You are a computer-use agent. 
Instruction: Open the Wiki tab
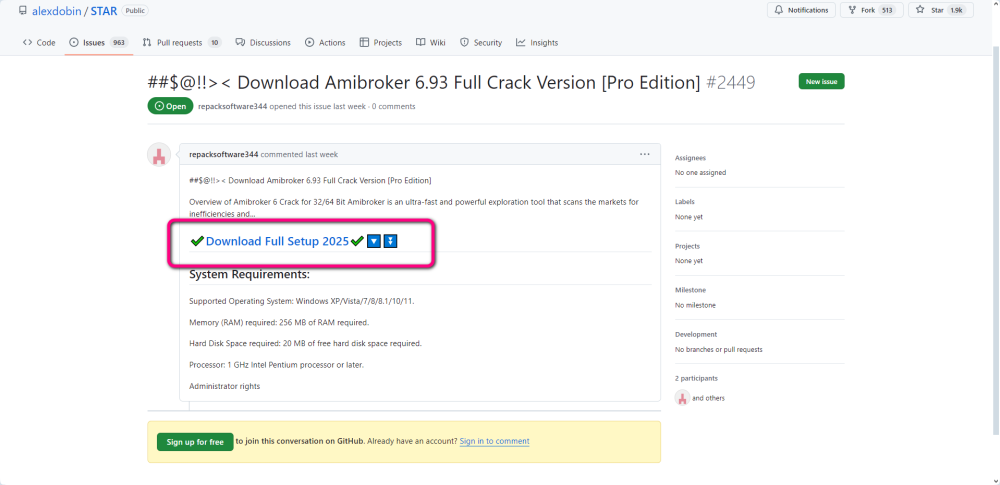(x=431, y=43)
